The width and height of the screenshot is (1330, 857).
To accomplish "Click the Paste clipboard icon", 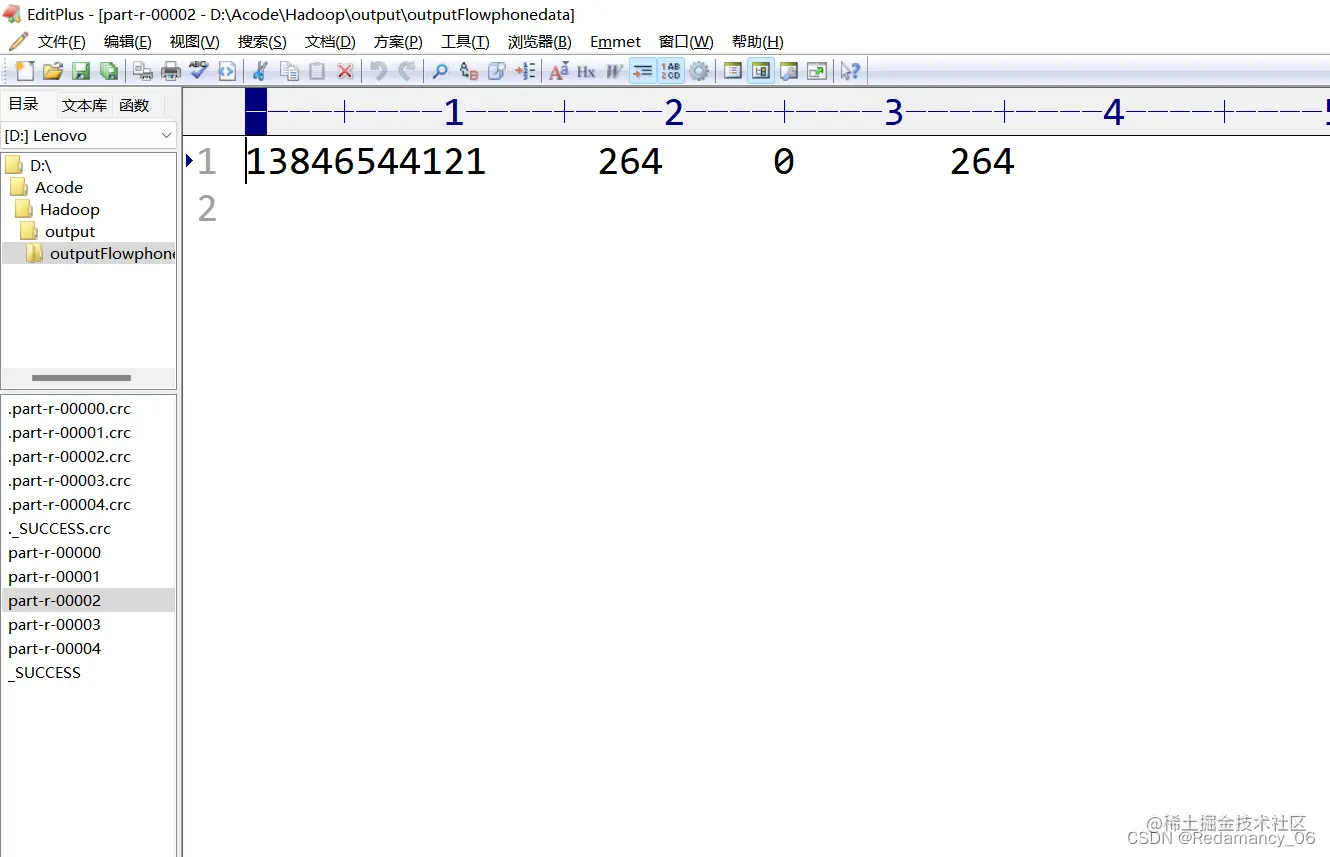I will point(317,71).
